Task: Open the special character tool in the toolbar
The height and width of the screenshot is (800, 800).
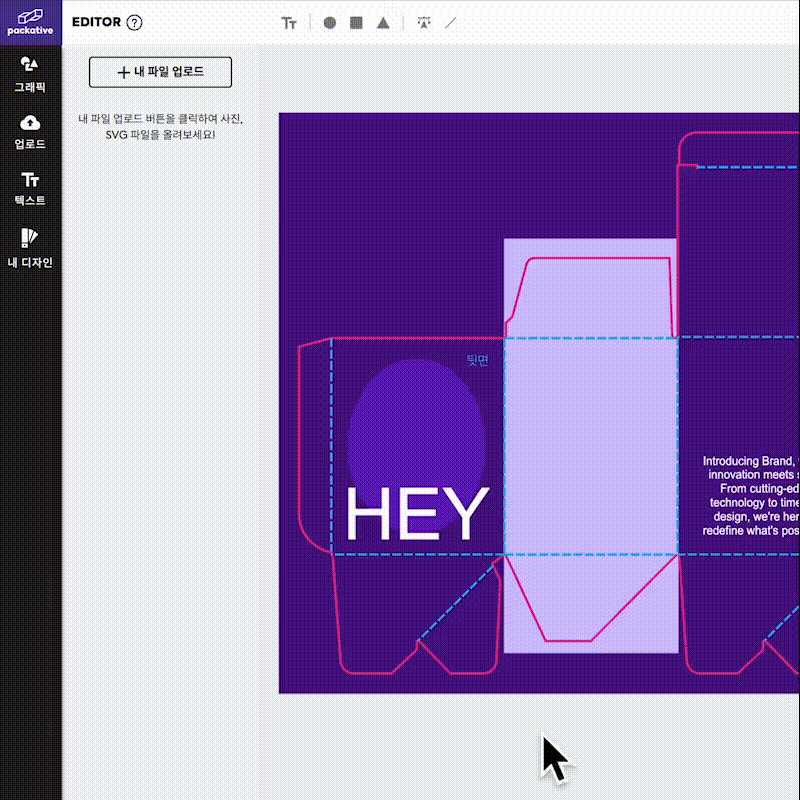Action: tap(423, 22)
